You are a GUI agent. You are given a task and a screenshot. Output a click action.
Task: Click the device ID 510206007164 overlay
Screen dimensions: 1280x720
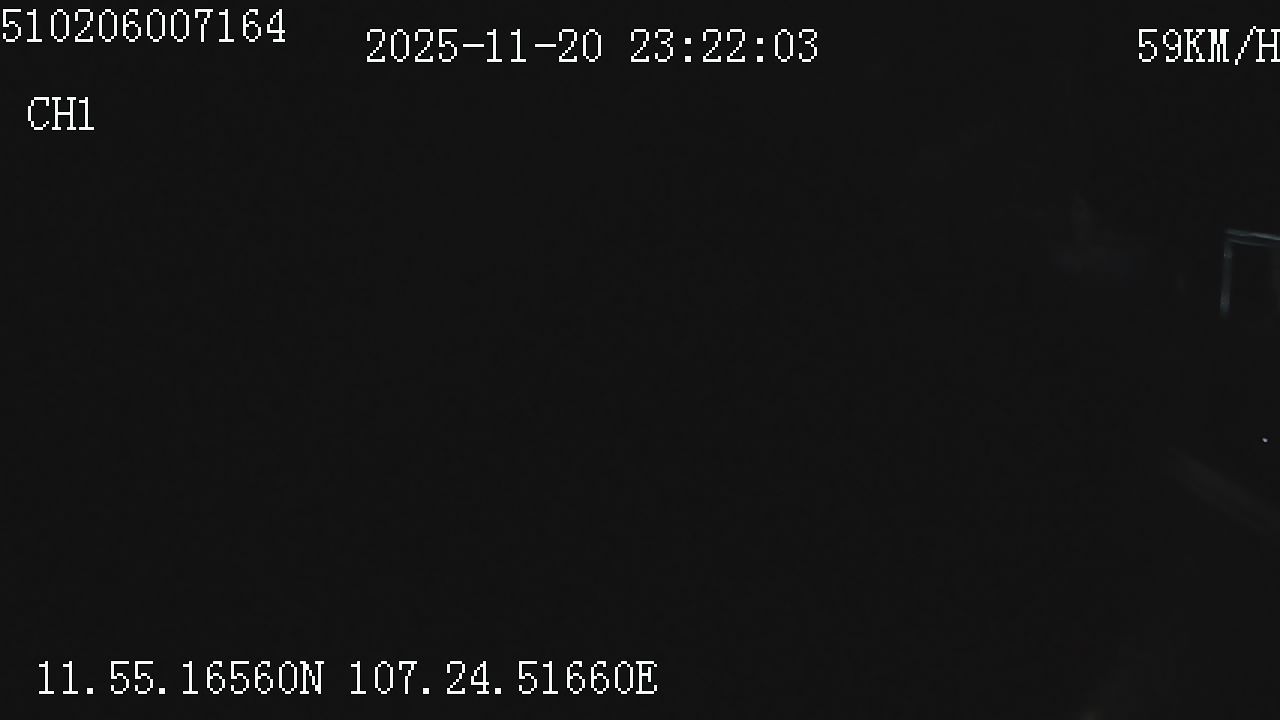(143, 27)
